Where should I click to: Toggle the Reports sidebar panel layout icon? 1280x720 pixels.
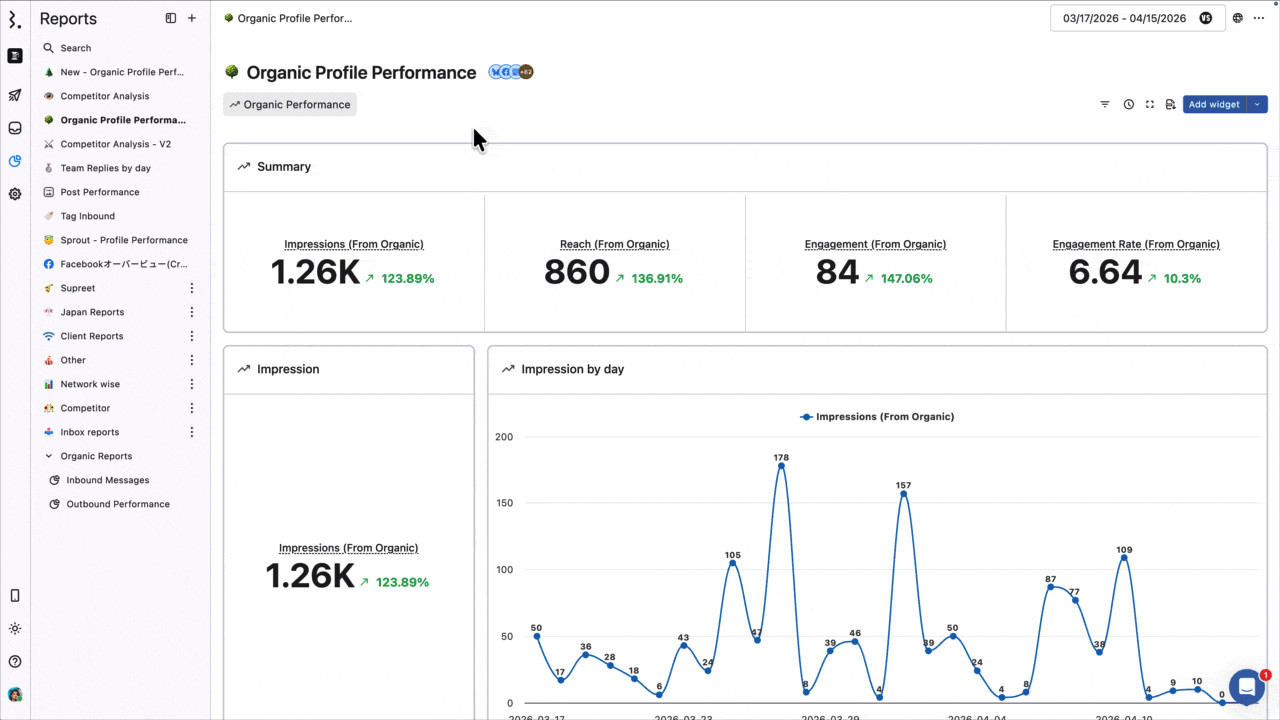click(x=171, y=18)
